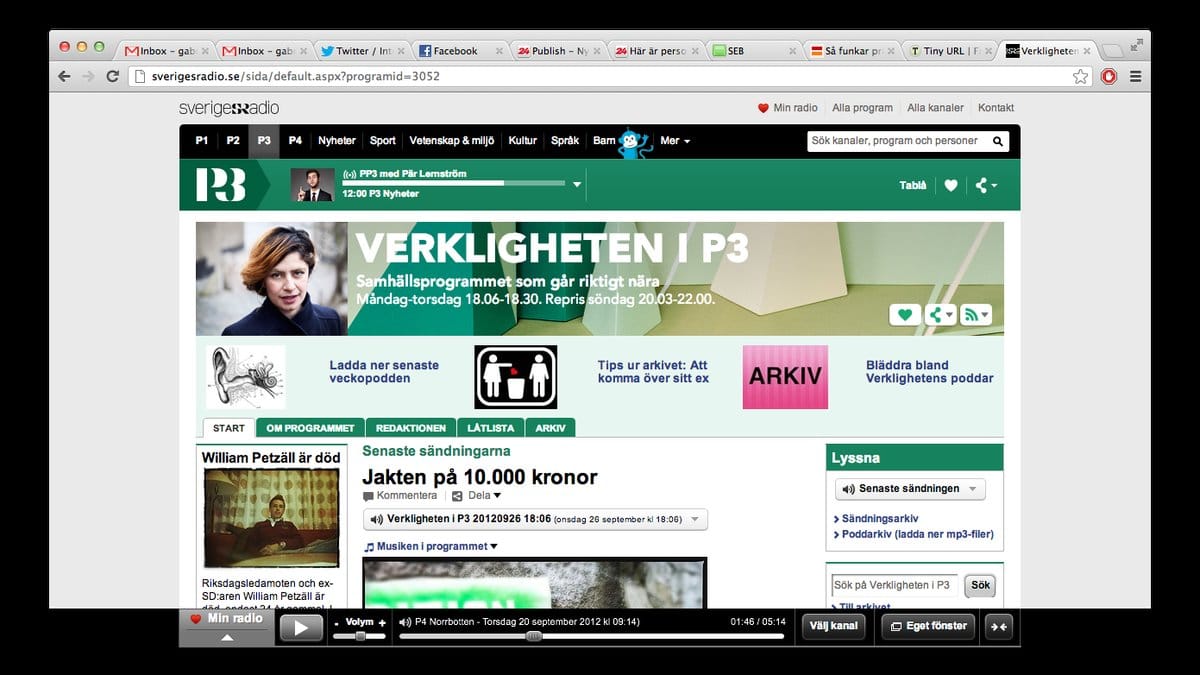Open the P3 channel logo
This screenshot has height=675, width=1200.
pos(221,185)
